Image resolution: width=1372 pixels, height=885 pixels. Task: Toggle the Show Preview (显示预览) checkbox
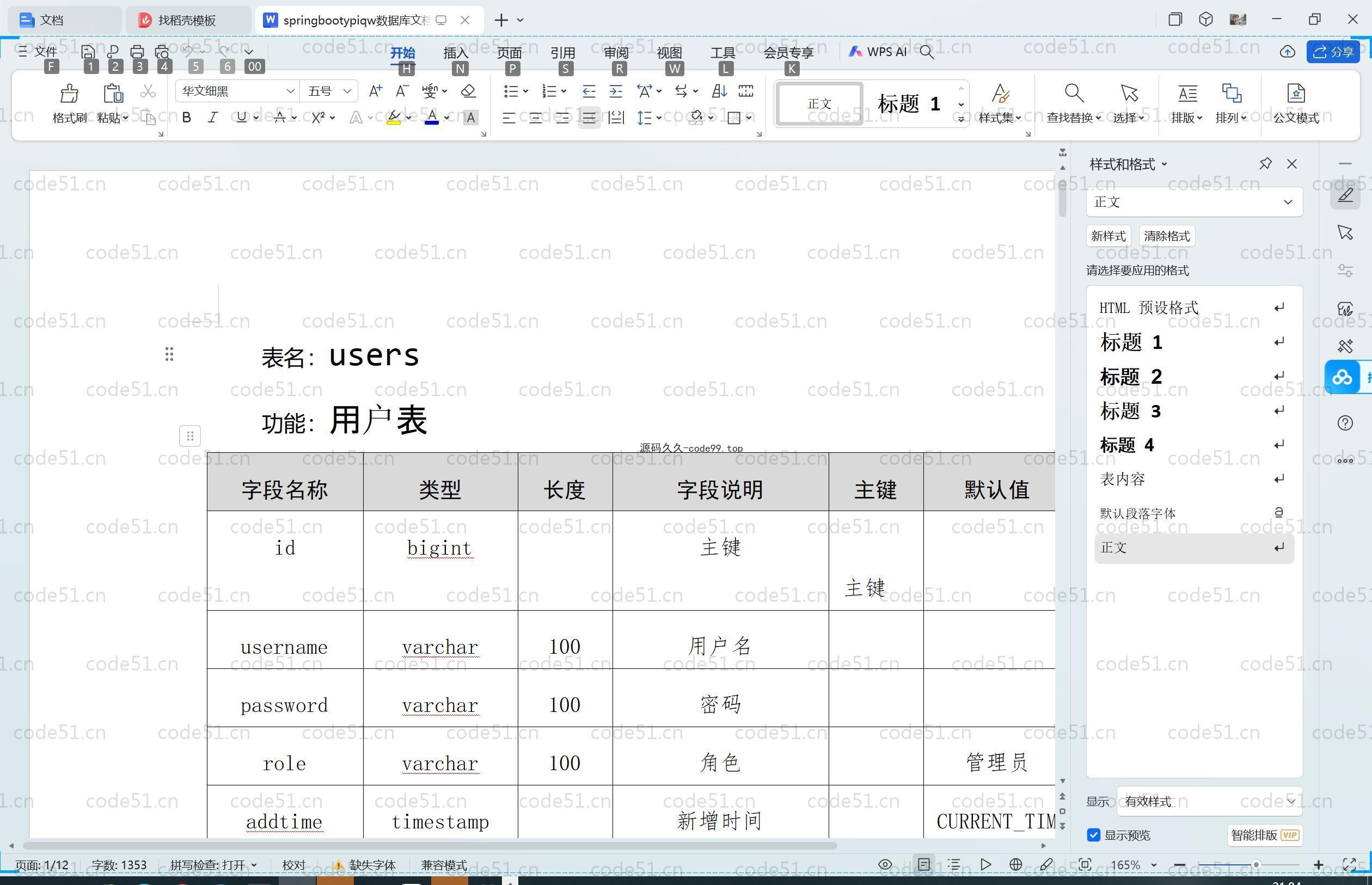click(x=1094, y=835)
